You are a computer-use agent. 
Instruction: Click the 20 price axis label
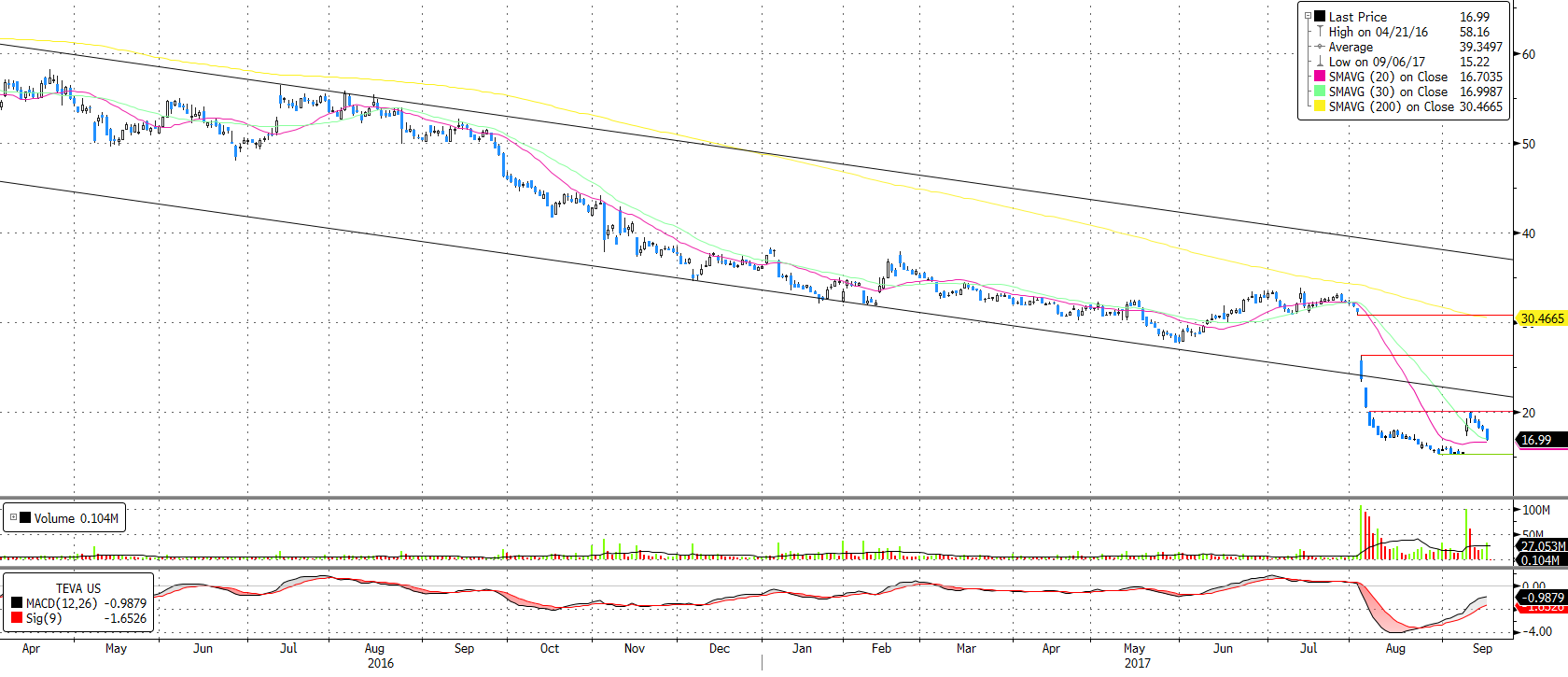pos(1528,413)
